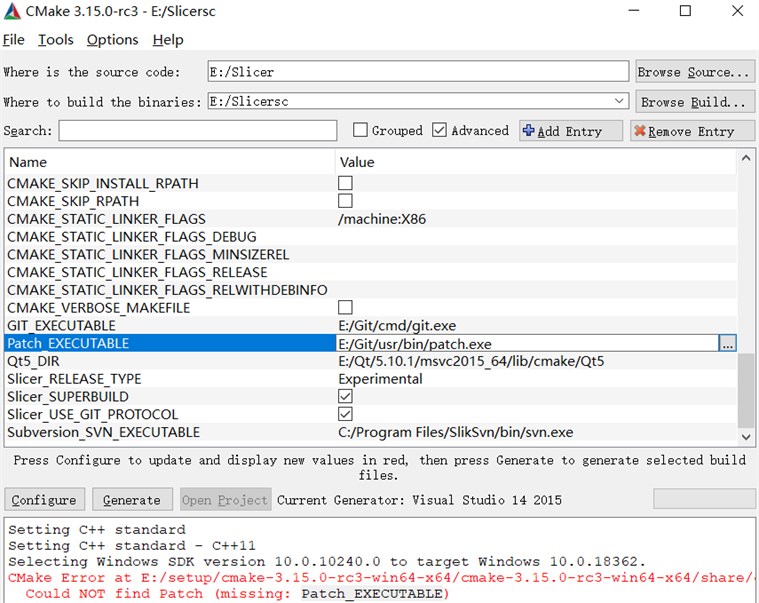The height and width of the screenshot is (603, 759).
Task: Click the scroll down arrow of cache list
Action: (746, 437)
